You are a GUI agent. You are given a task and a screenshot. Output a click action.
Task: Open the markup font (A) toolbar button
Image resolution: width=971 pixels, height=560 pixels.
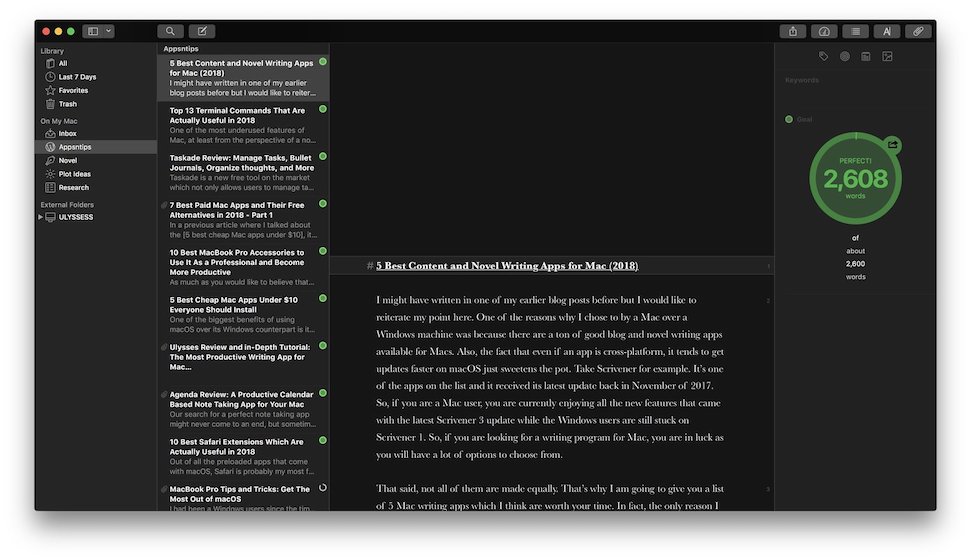click(x=886, y=31)
